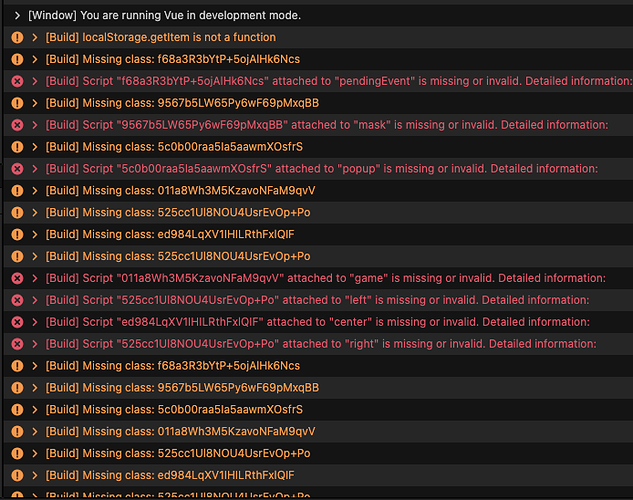This screenshot has width=633, height=500.
Task: Click error icon on "right" script row
Action: 16,344
